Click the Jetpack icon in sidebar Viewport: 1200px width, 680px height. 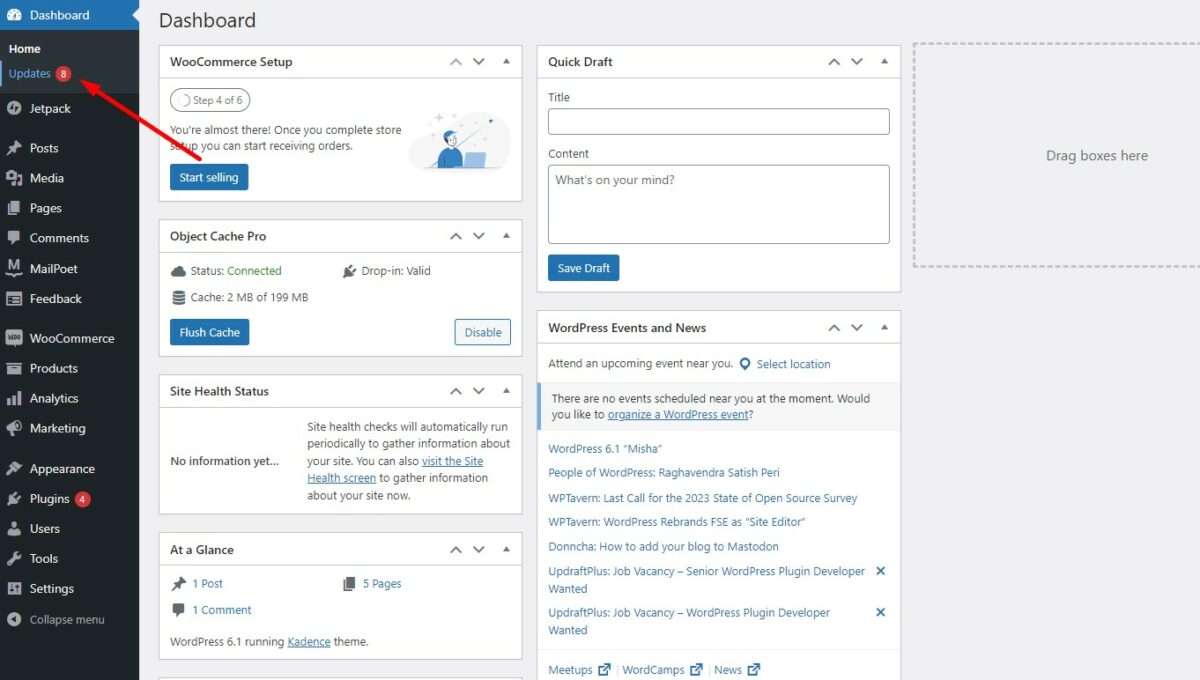(x=14, y=108)
